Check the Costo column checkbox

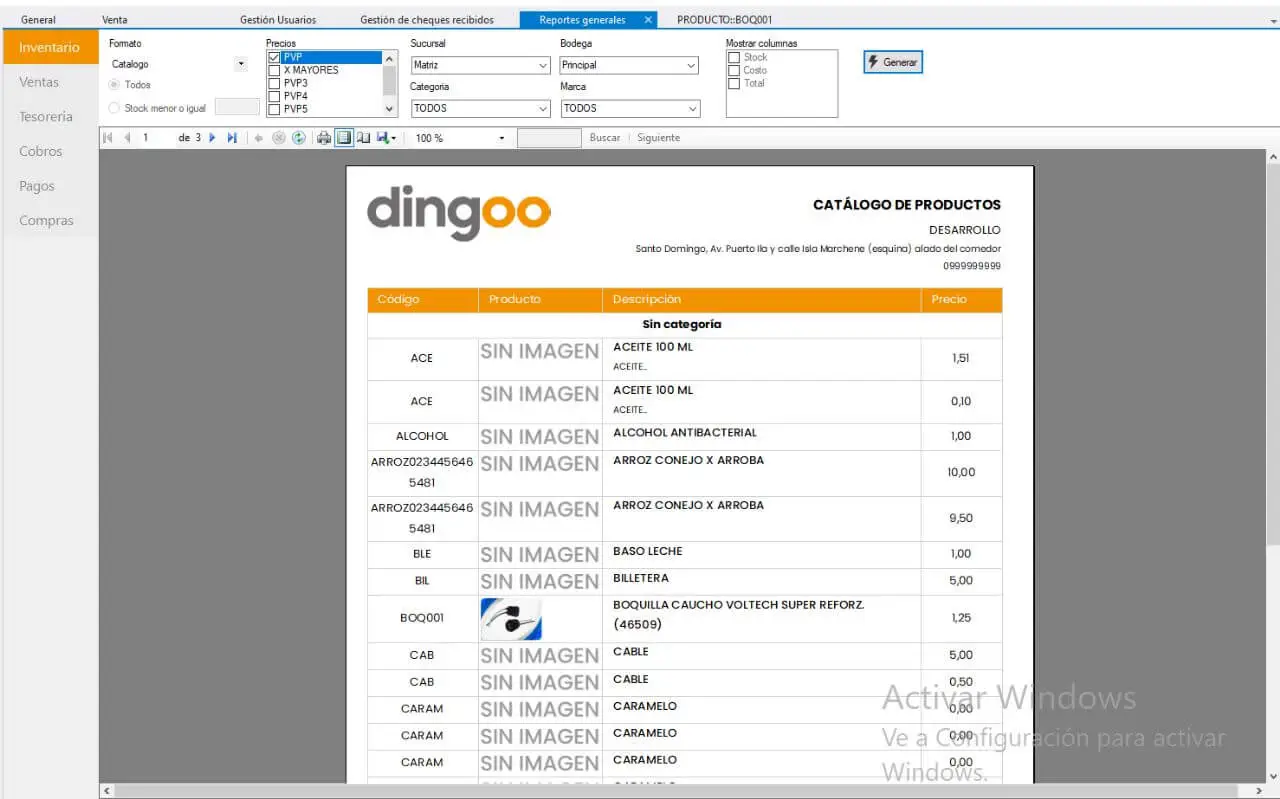coord(734,71)
